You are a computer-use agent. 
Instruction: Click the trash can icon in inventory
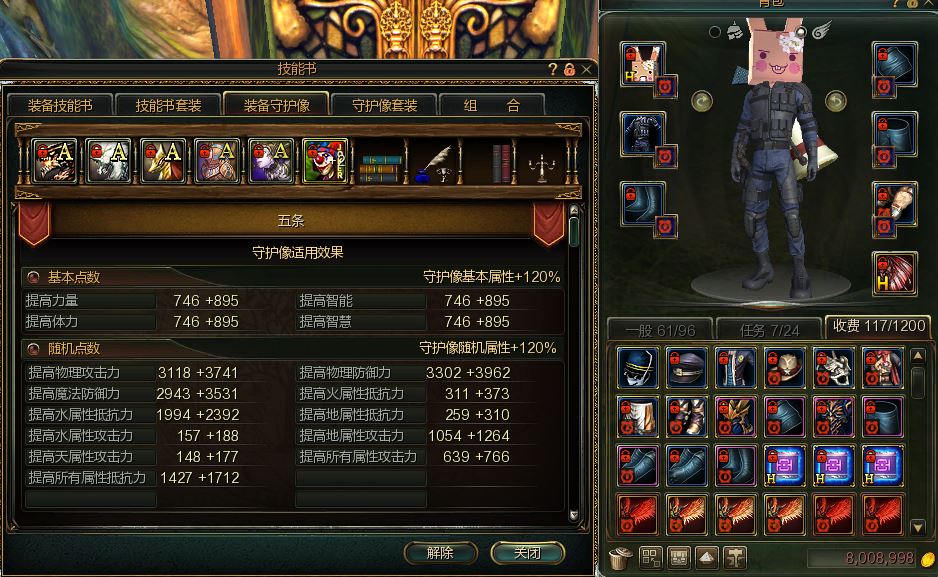622,557
